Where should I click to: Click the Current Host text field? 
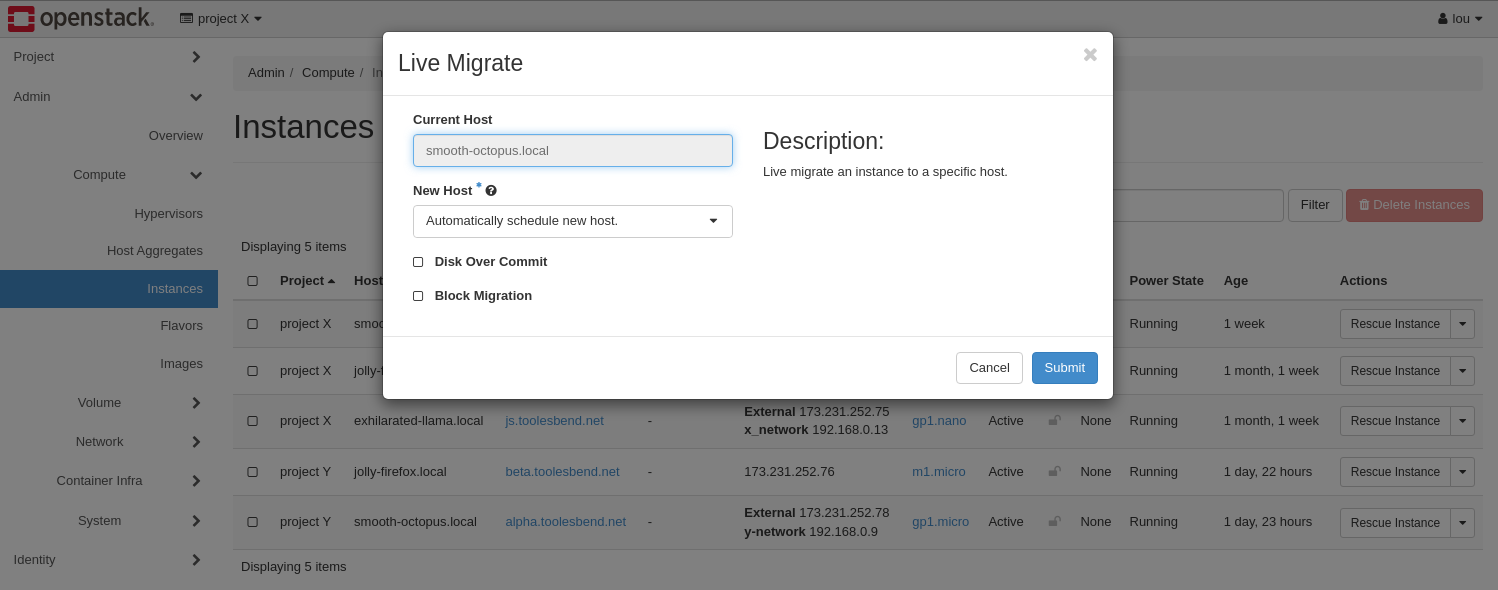pos(572,151)
